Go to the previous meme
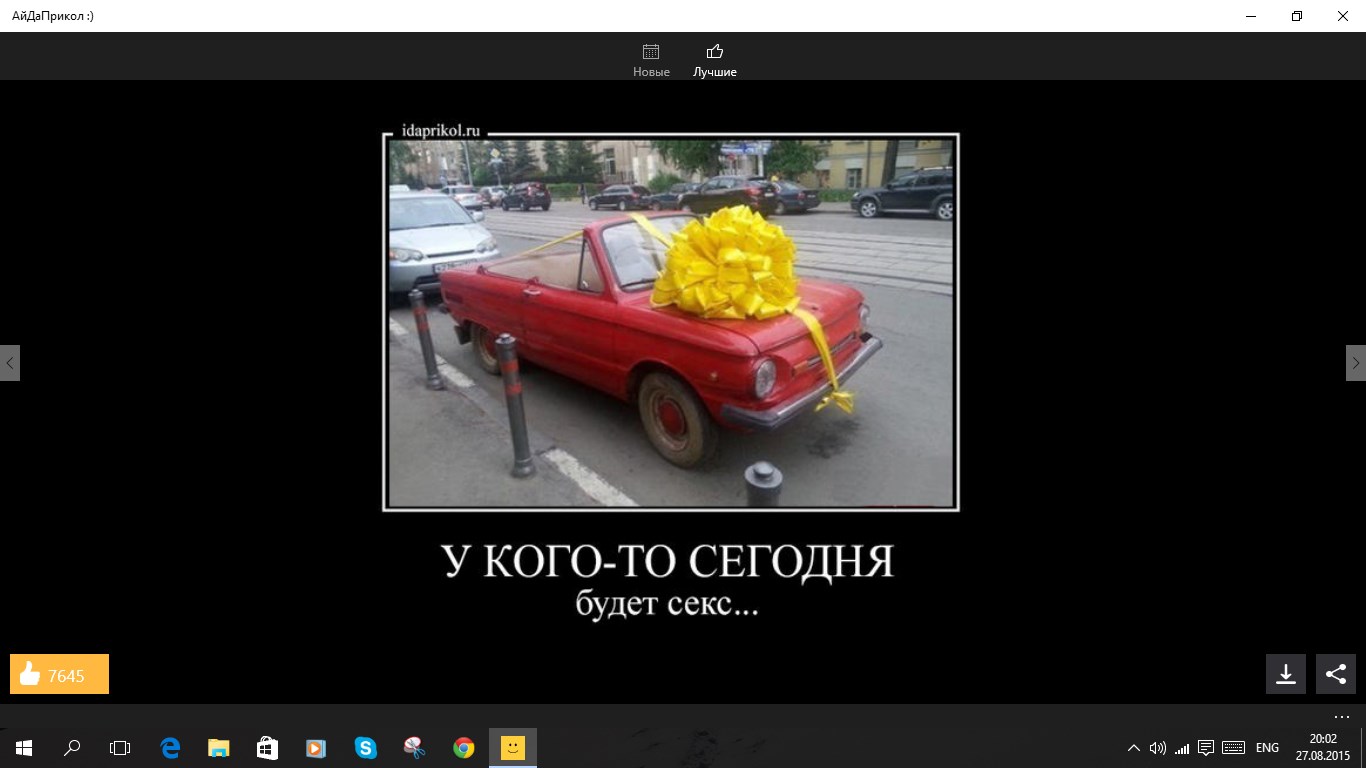The image size is (1366, 768). [9, 362]
